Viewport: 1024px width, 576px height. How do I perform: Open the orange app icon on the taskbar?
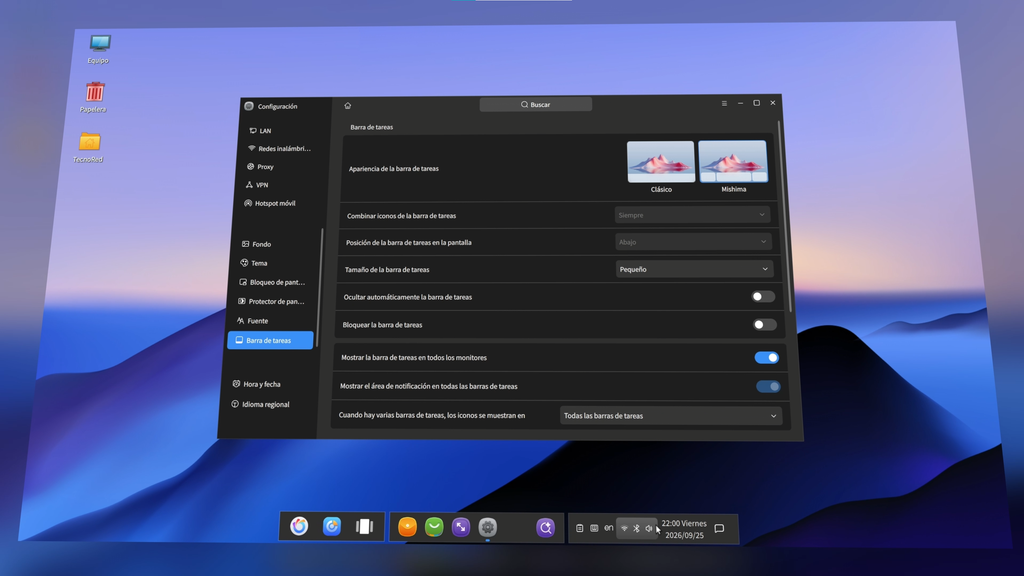pos(408,526)
